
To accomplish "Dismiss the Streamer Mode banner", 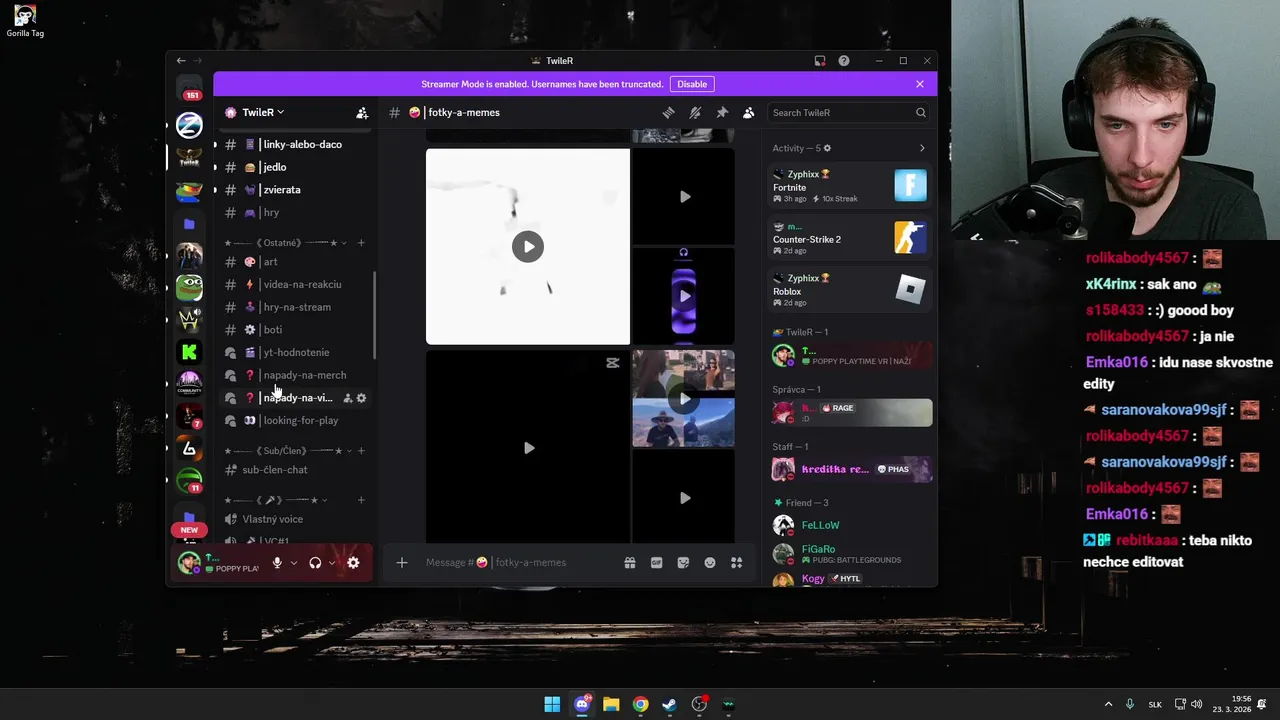I will (920, 84).
